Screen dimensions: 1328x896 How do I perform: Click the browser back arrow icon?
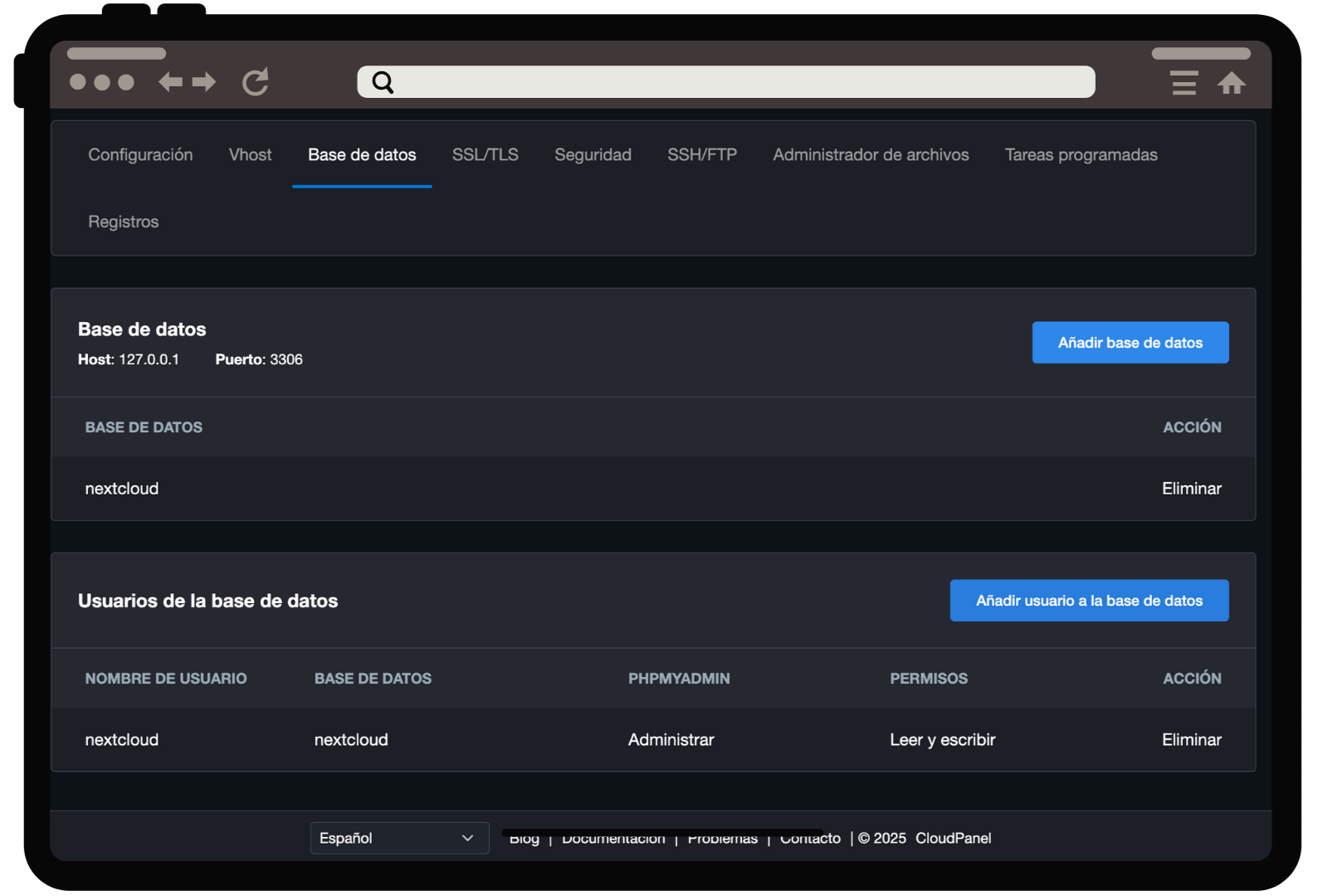(170, 82)
